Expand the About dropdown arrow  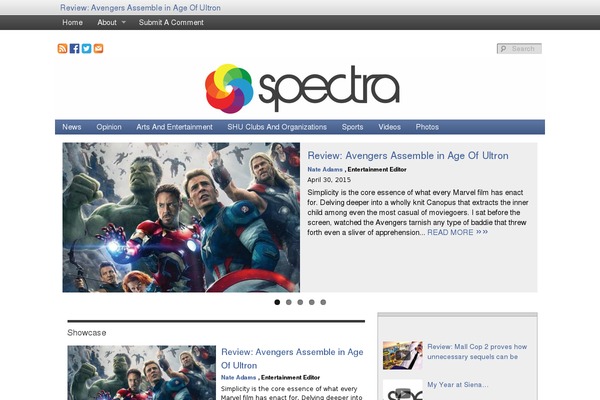coord(124,23)
